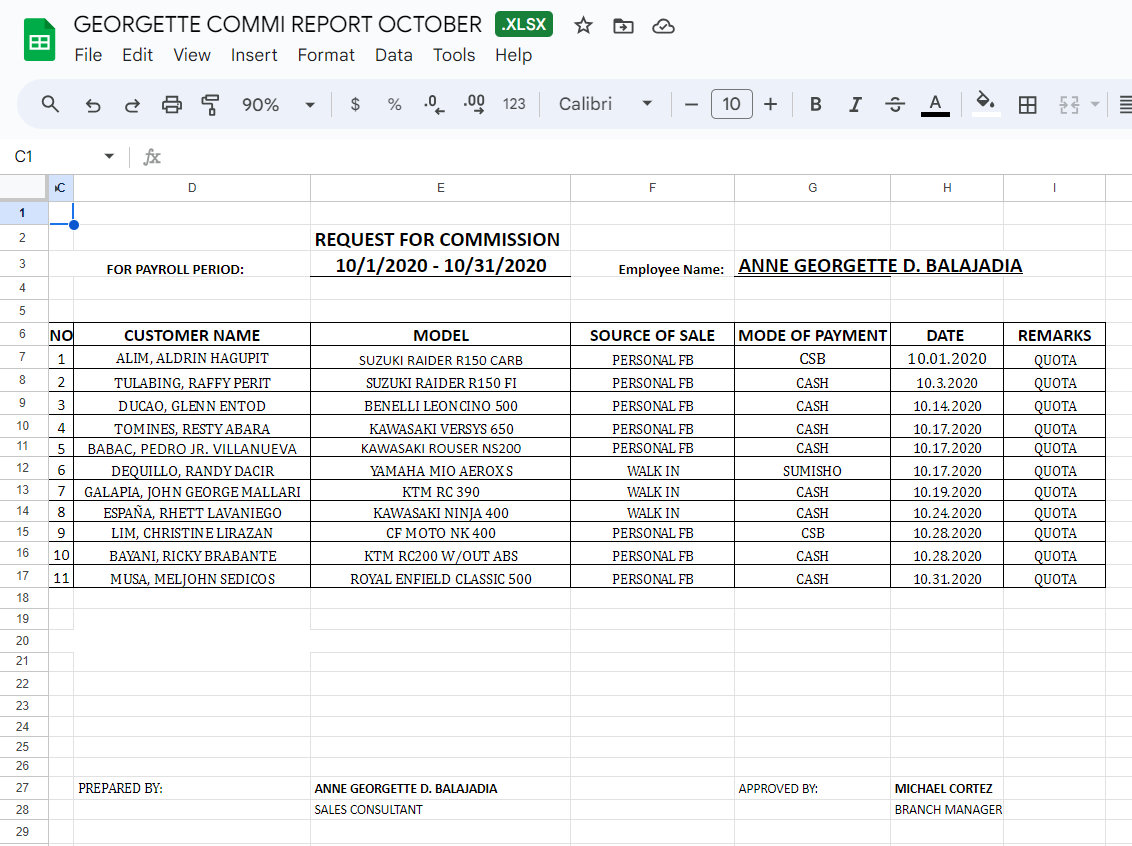
Task: Select the MODE OF PAYMENT header cell
Action: (812, 335)
